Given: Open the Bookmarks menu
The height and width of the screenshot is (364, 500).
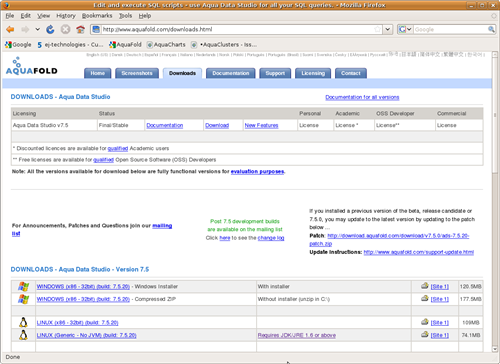Looking at the screenshot, I should 97,16.
